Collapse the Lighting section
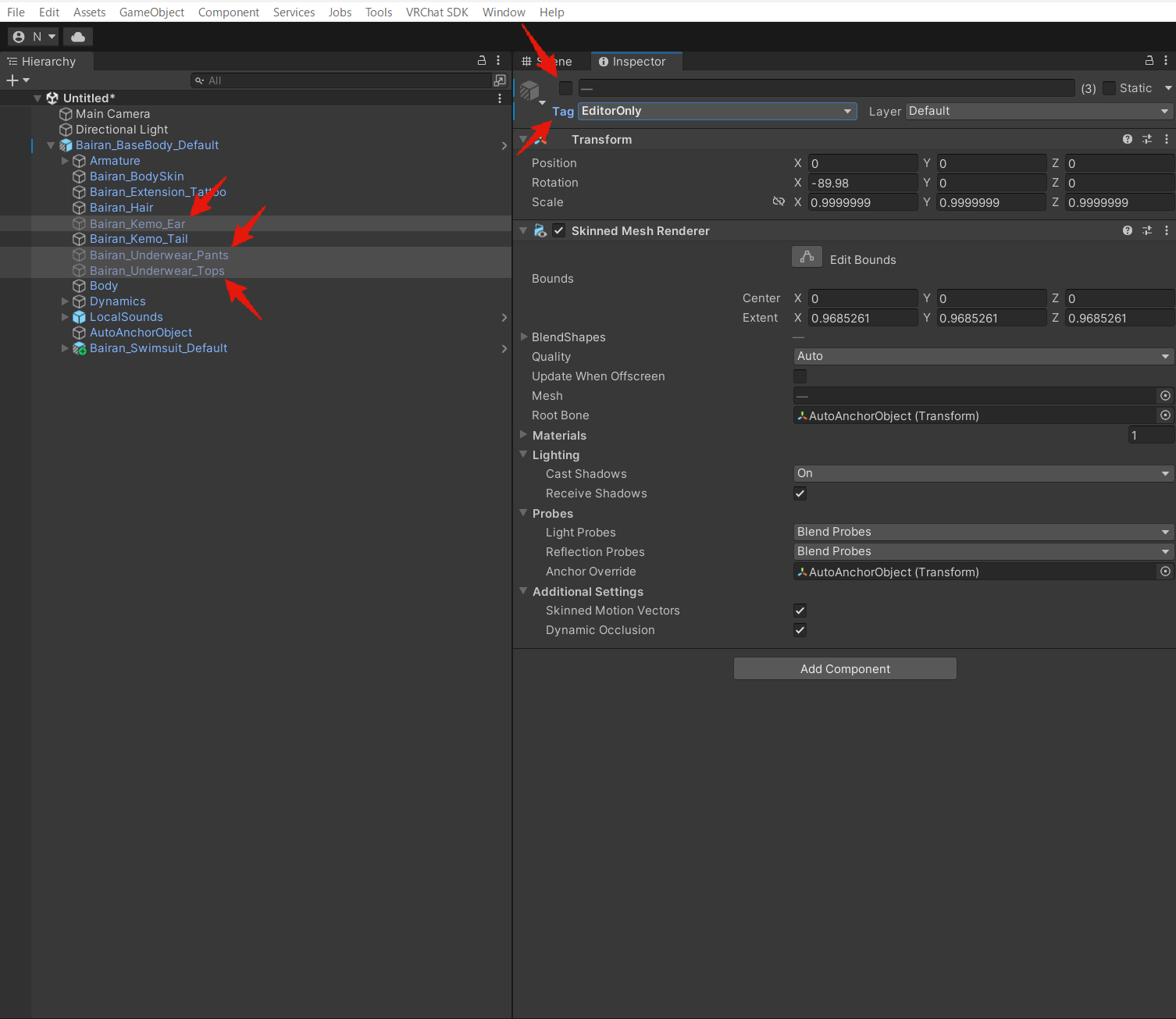 524,454
